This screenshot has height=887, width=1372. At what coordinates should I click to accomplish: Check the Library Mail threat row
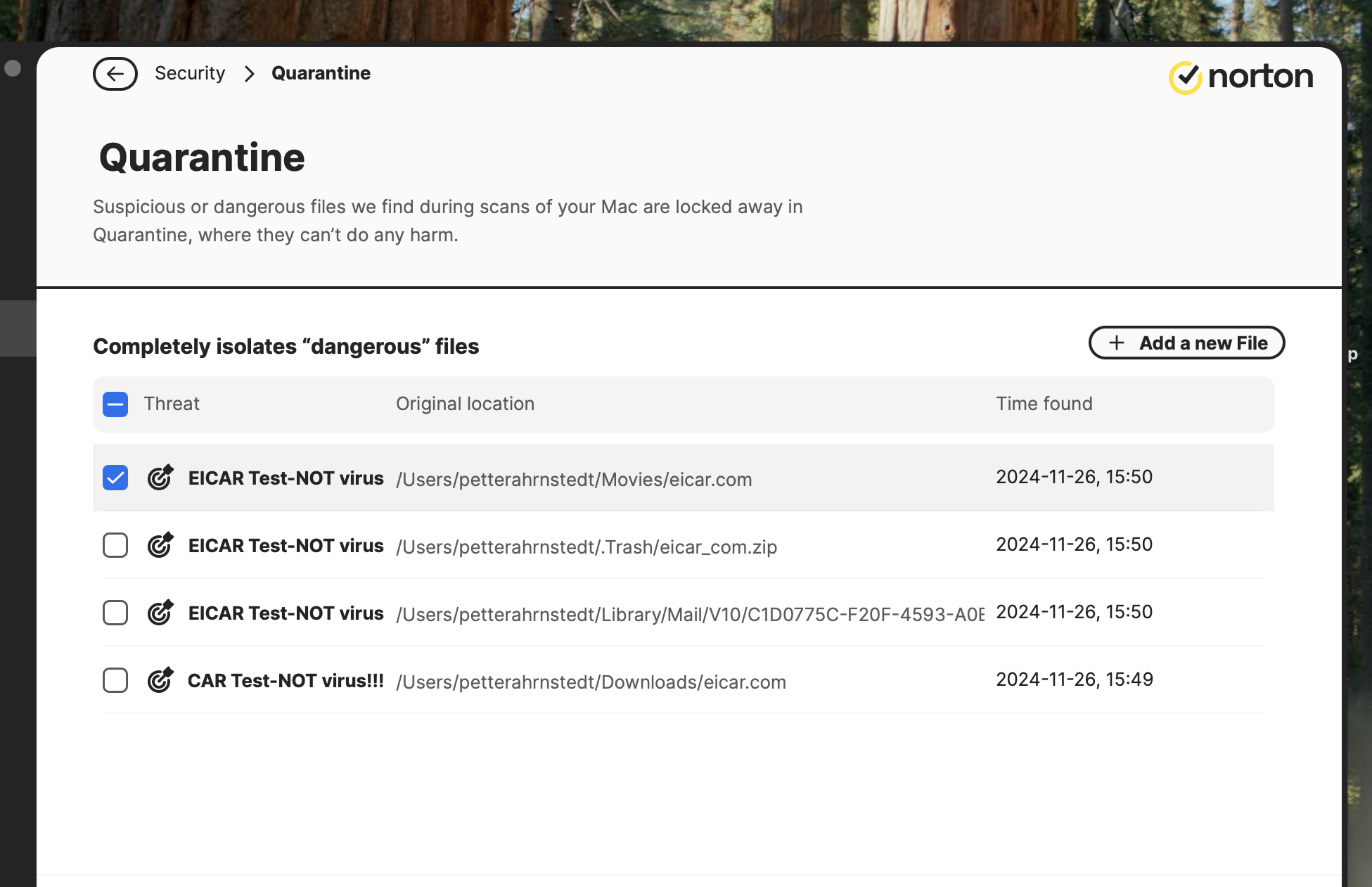click(115, 613)
